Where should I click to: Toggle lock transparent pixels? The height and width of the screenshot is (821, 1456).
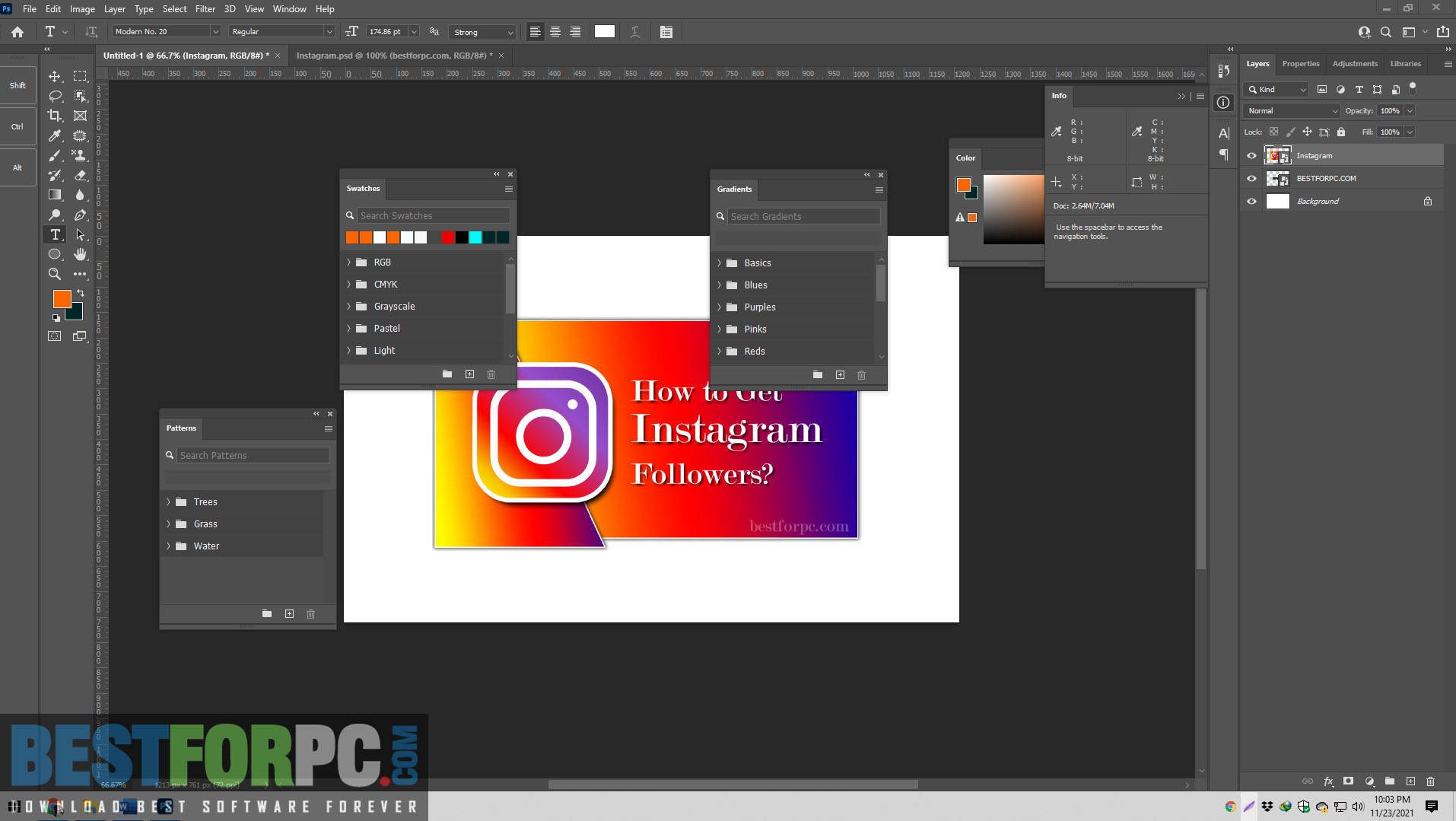coord(1274,132)
